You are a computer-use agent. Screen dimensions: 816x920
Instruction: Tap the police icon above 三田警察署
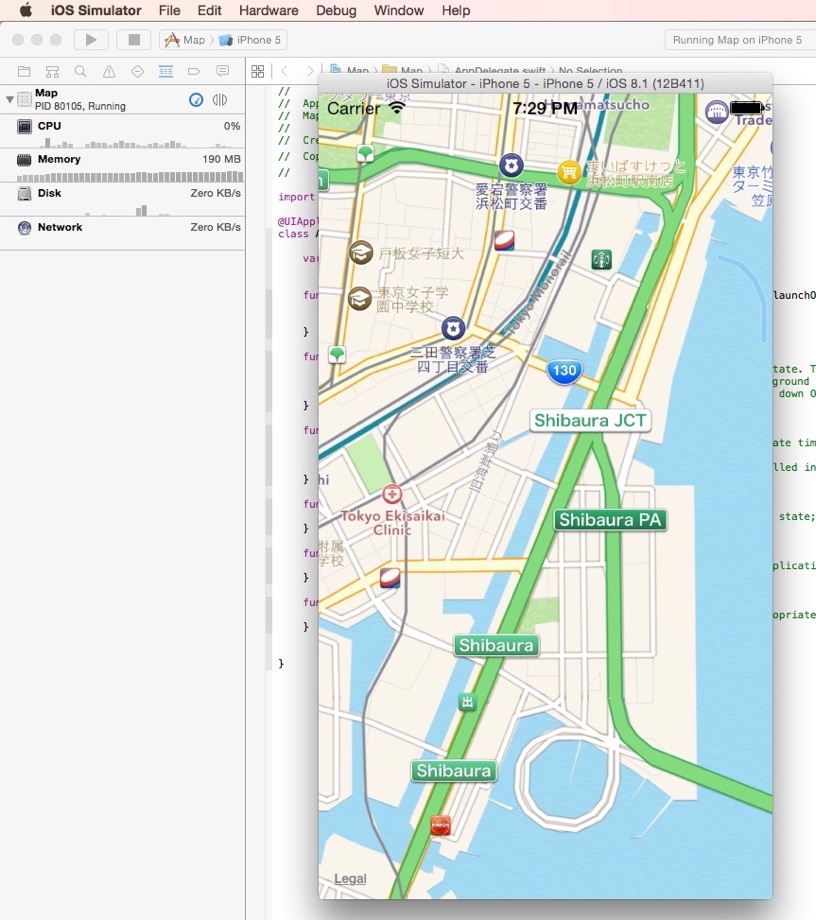coord(453,329)
